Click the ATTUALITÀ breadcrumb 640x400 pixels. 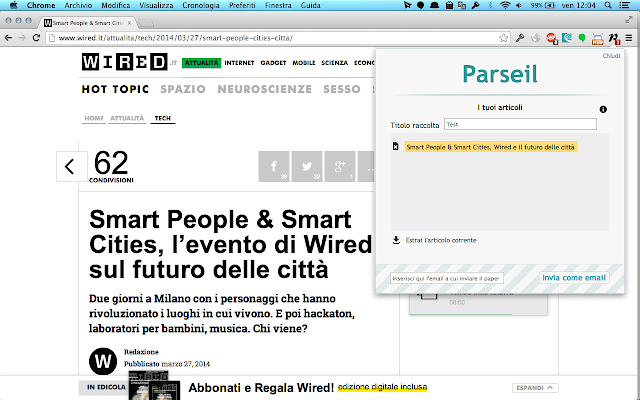pos(127,118)
